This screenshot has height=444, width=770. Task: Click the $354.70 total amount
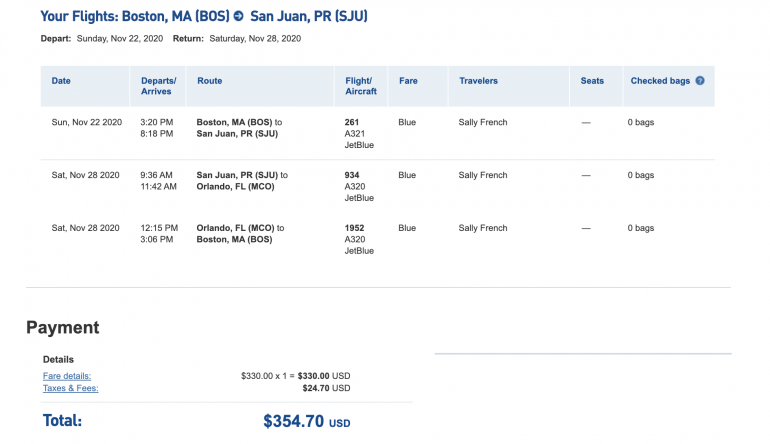coord(294,421)
